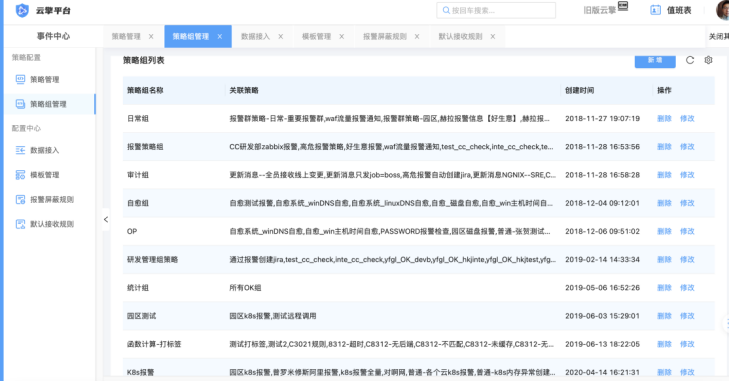Image resolution: width=730 pixels, height=381 pixels.
Task: Click the 2018-12-04 09:12:01 timestamp
Action: coord(602,203)
